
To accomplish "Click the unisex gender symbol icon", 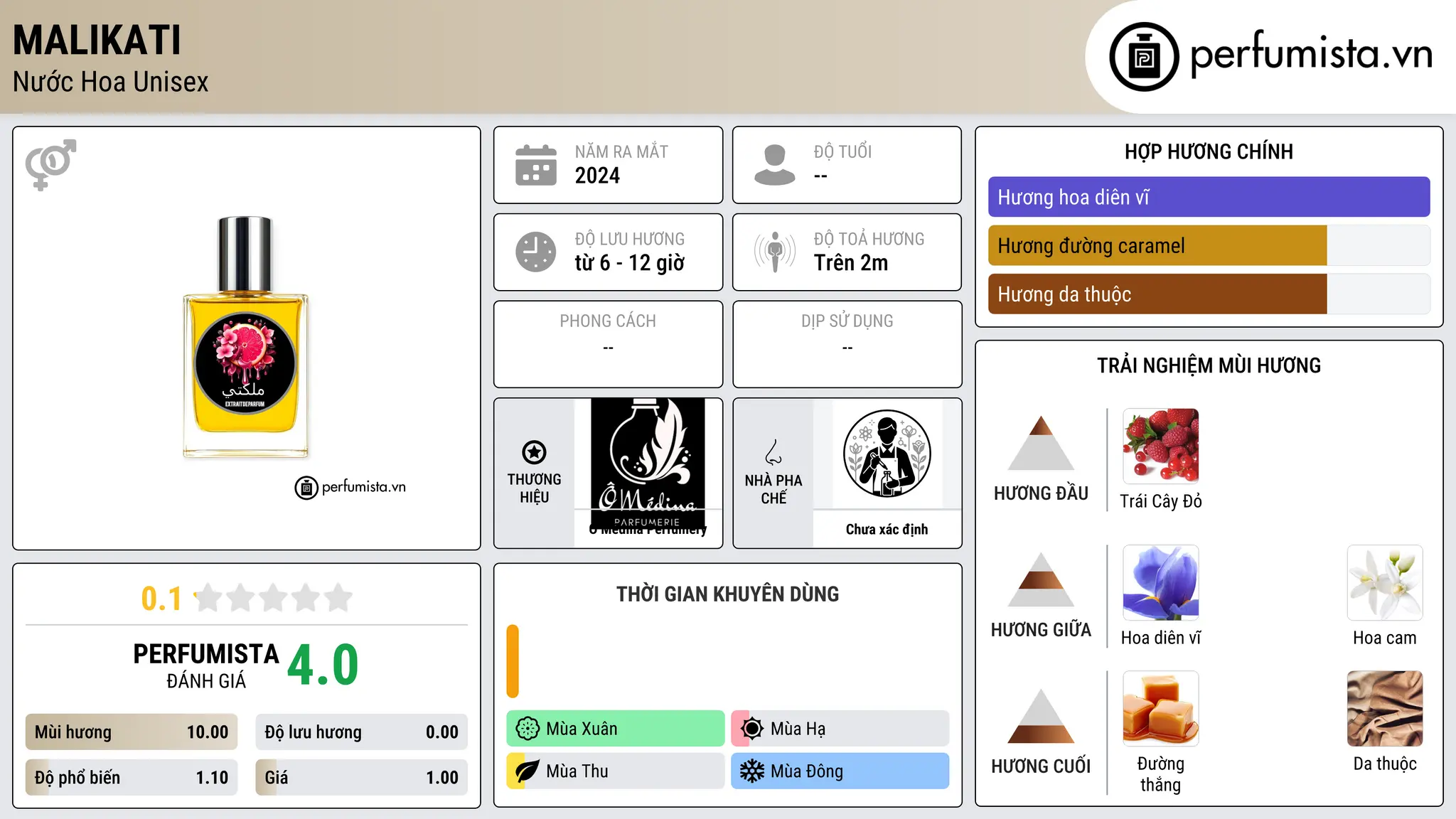I will pyautogui.click(x=50, y=164).
